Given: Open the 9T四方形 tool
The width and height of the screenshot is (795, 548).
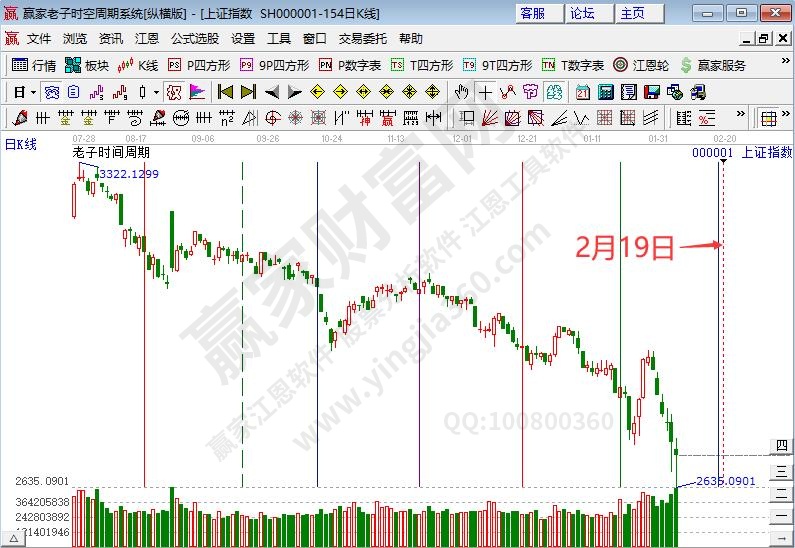Looking at the screenshot, I should [x=497, y=65].
